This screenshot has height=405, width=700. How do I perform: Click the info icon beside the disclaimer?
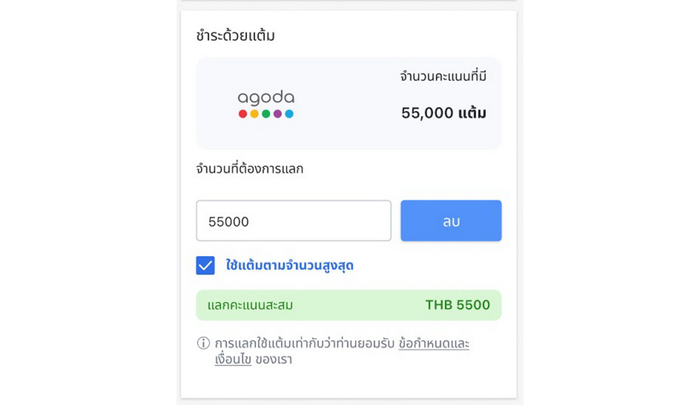203,343
